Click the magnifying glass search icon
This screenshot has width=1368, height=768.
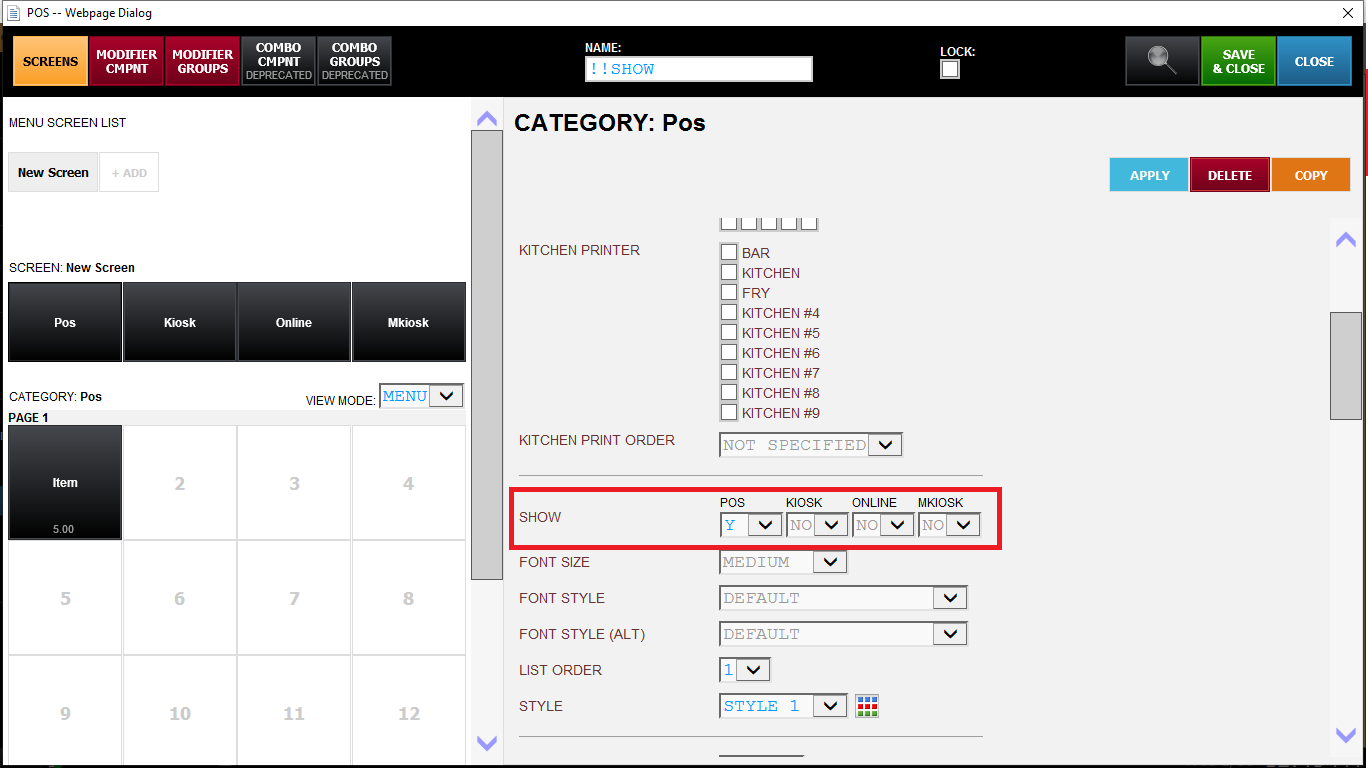[1161, 61]
